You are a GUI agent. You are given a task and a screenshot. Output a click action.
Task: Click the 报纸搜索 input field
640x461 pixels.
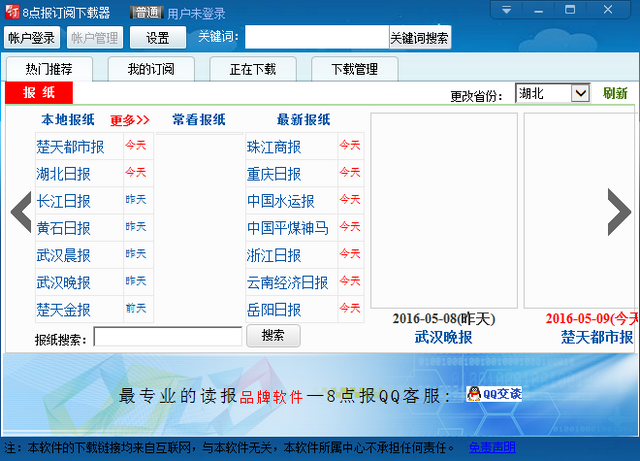(x=167, y=337)
